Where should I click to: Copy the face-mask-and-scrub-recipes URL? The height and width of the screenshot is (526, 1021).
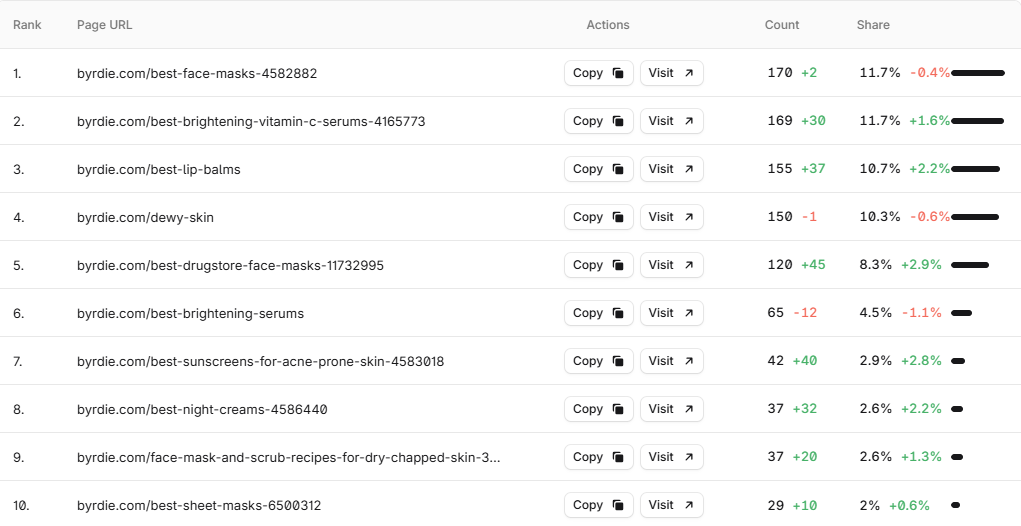(598, 457)
